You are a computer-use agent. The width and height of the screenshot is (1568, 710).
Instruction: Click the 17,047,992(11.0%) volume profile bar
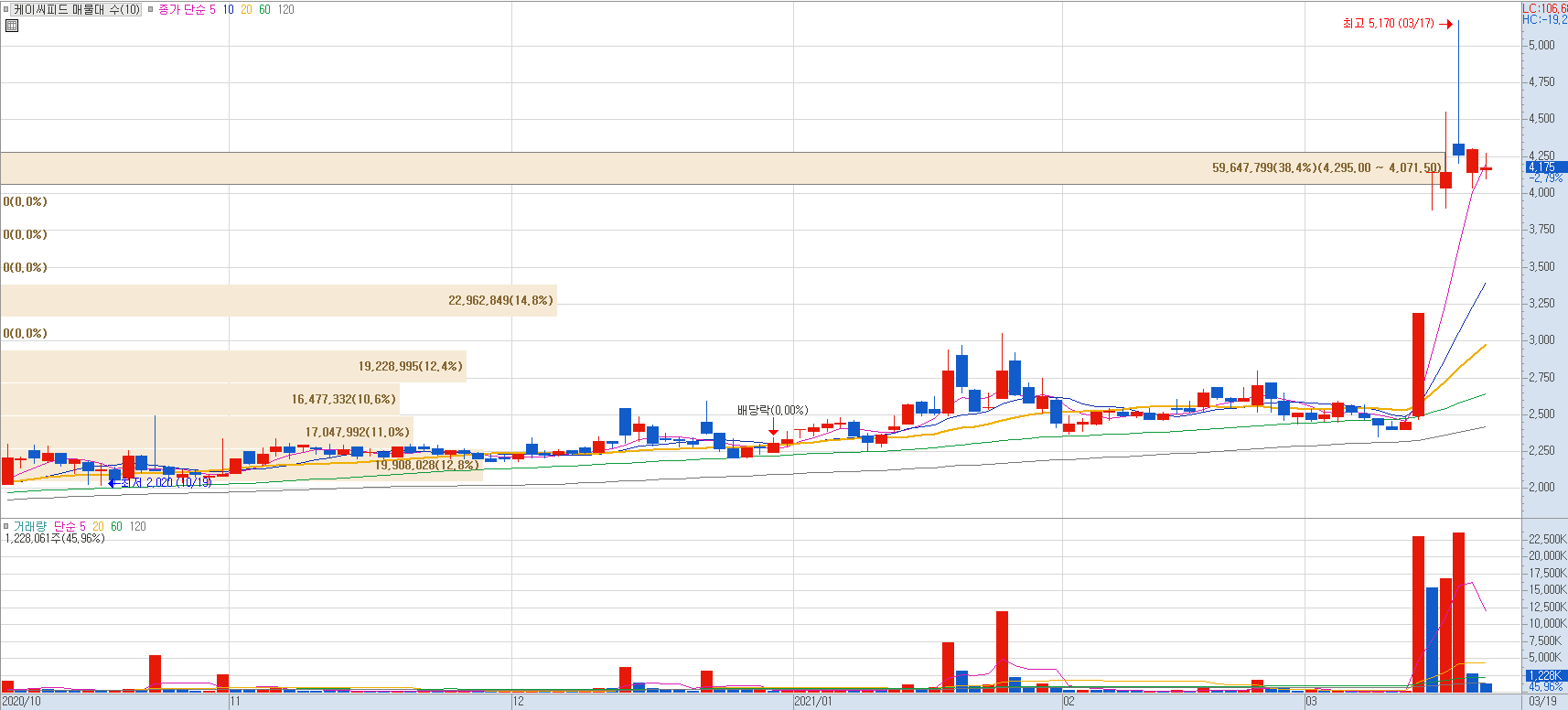pyautogui.click(x=207, y=432)
